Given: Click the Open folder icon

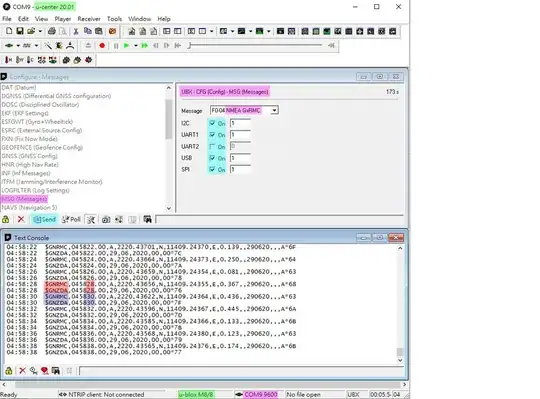Looking at the screenshot, I should click(31, 31).
